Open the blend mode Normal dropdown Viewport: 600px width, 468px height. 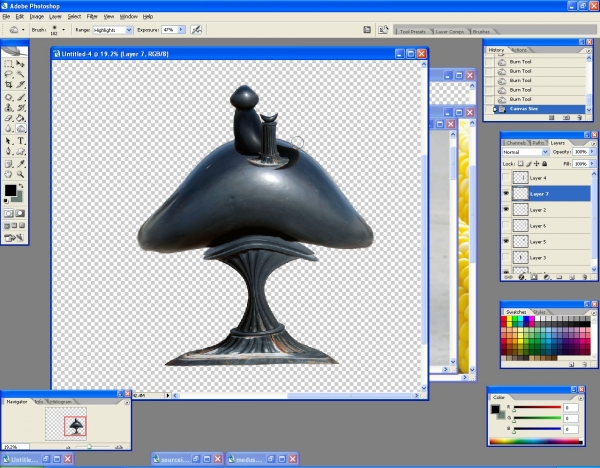click(526, 152)
